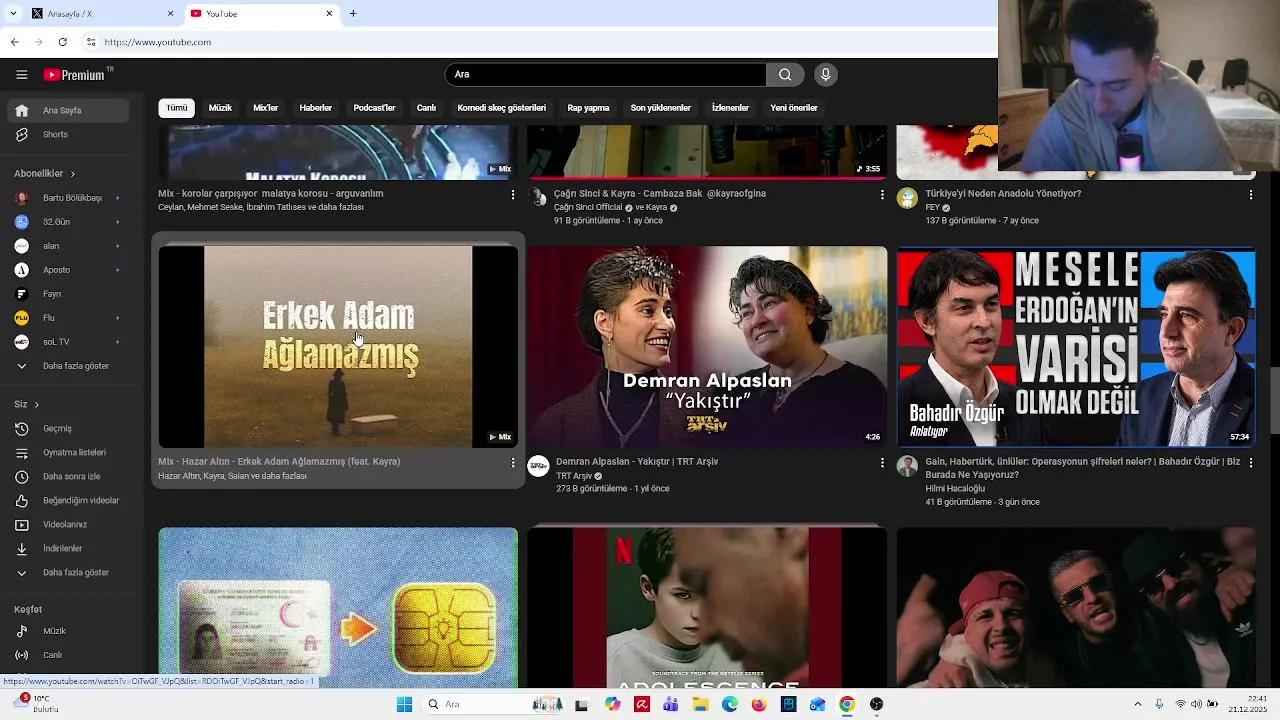Show hidden system tray icons
Screen dimensions: 1280x720
tap(1138, 704)
